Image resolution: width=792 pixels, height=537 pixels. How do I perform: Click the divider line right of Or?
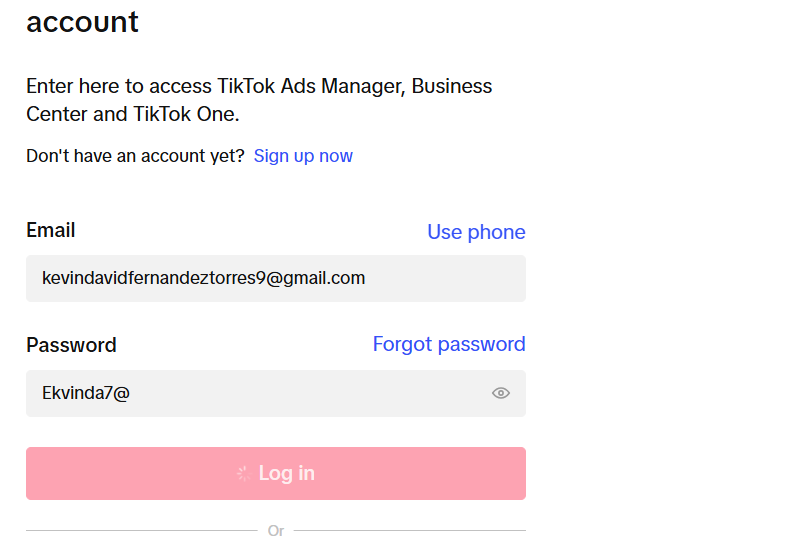tap(410, 530)
